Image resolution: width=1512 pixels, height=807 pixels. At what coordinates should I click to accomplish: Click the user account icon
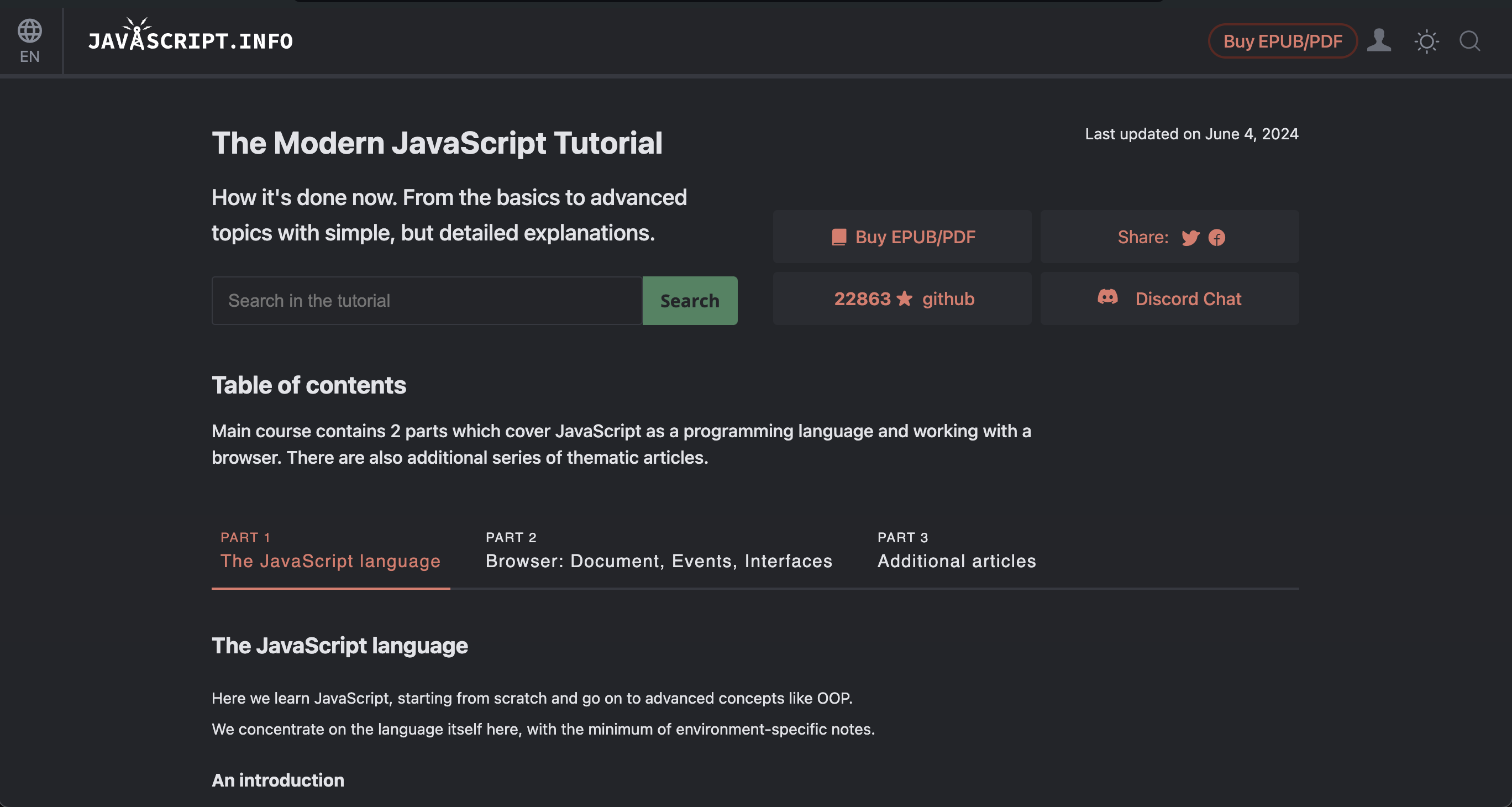click(1379, 40)
